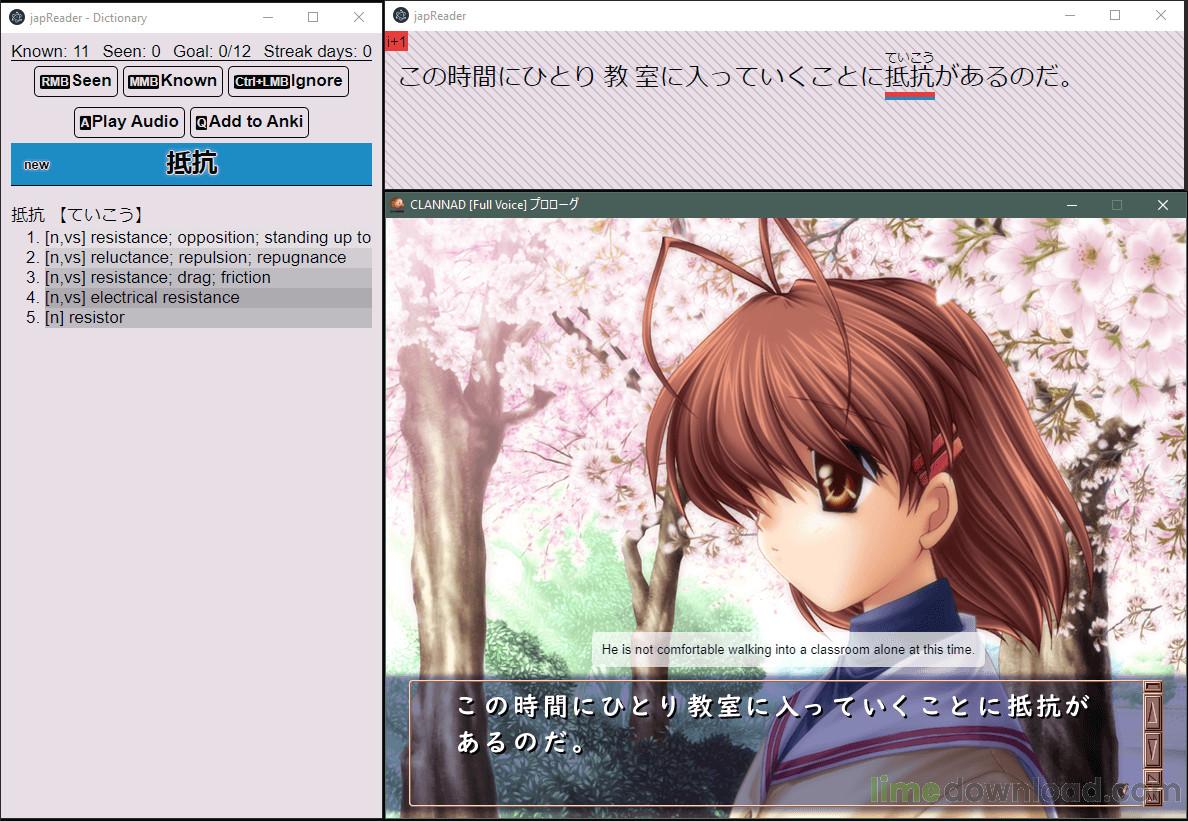
Task: Click the japReader Dictionary window icon
Action: point(17,17)
